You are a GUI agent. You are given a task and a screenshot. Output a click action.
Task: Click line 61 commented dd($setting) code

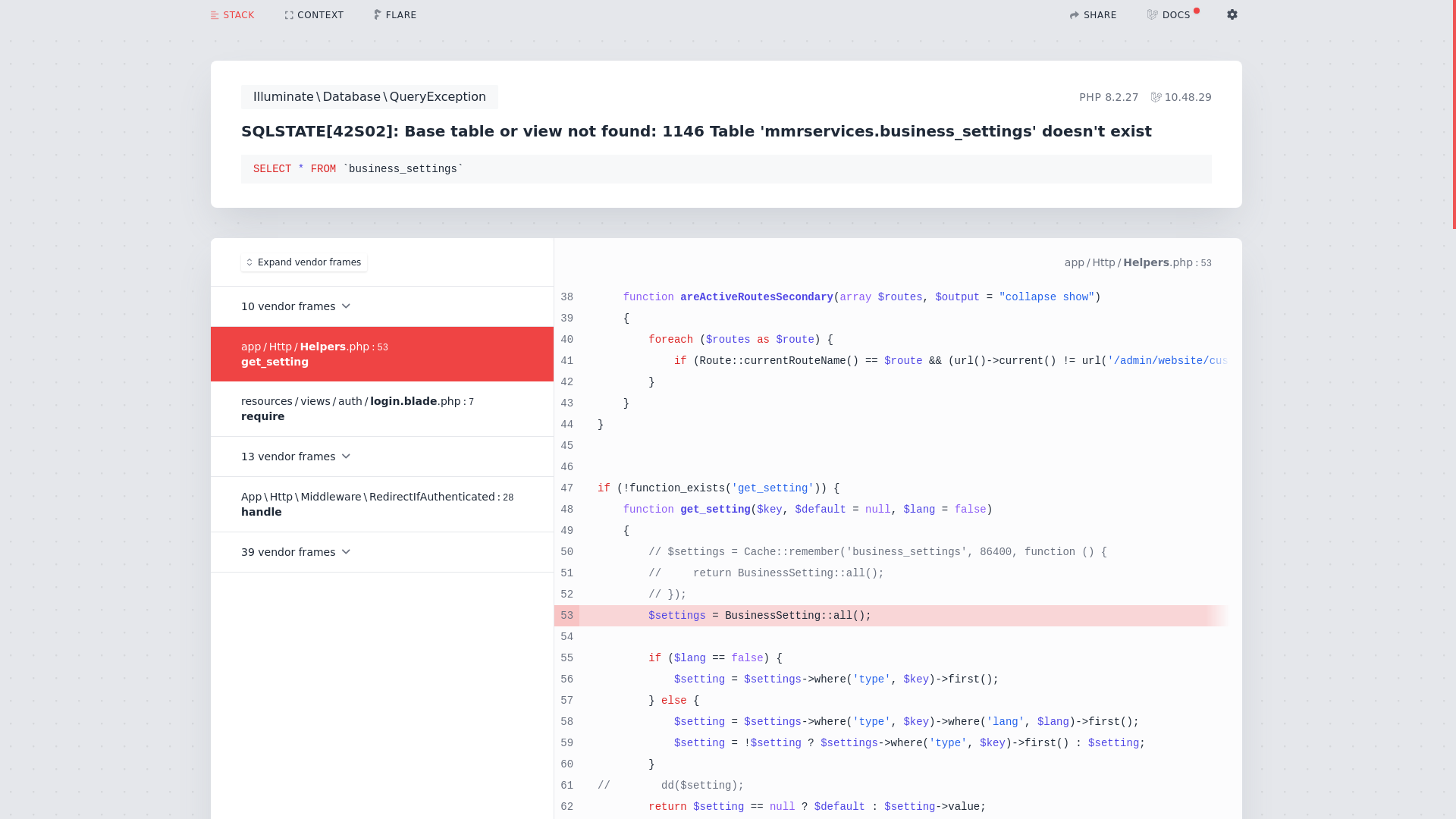[x=670, y=786]
